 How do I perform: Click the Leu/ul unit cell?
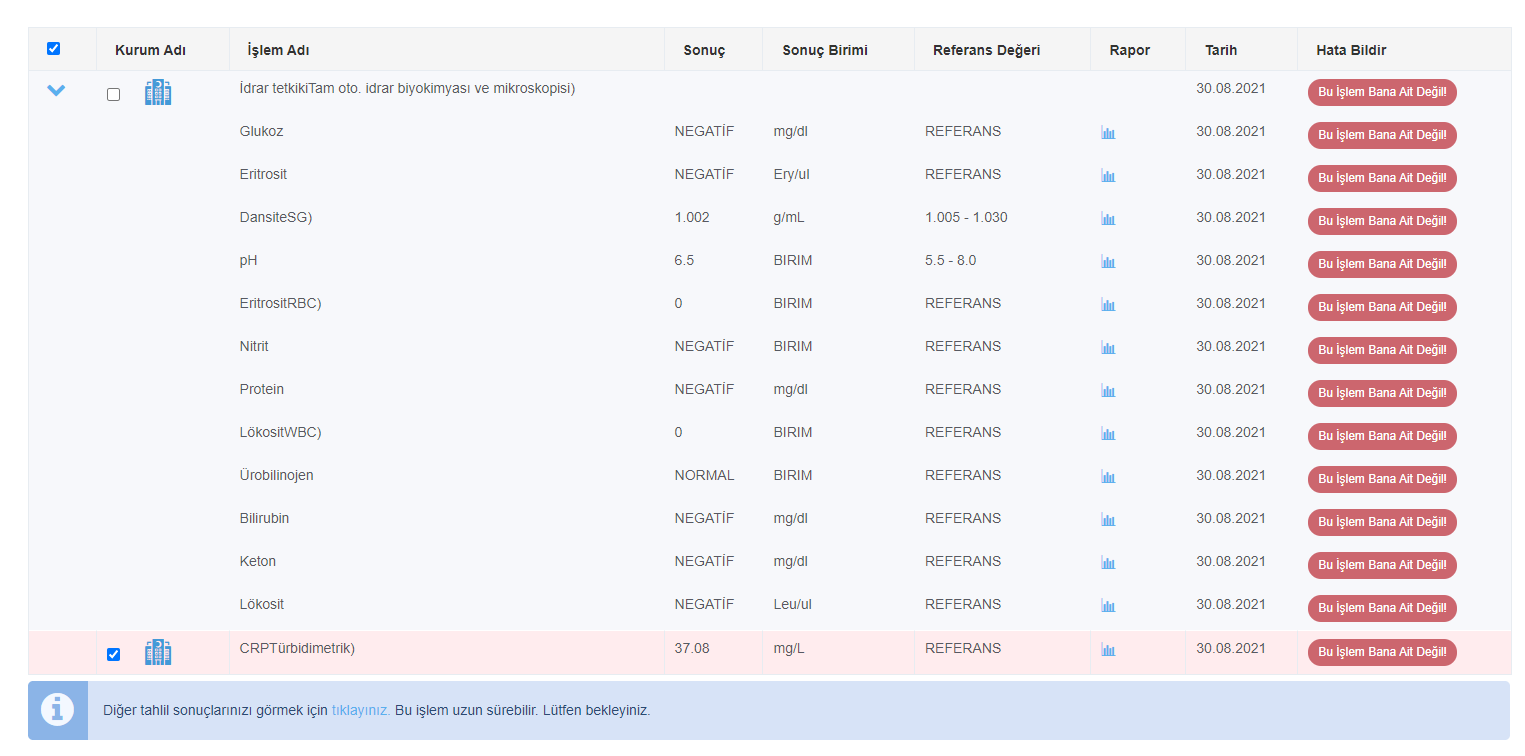click(x=792, y=604)
